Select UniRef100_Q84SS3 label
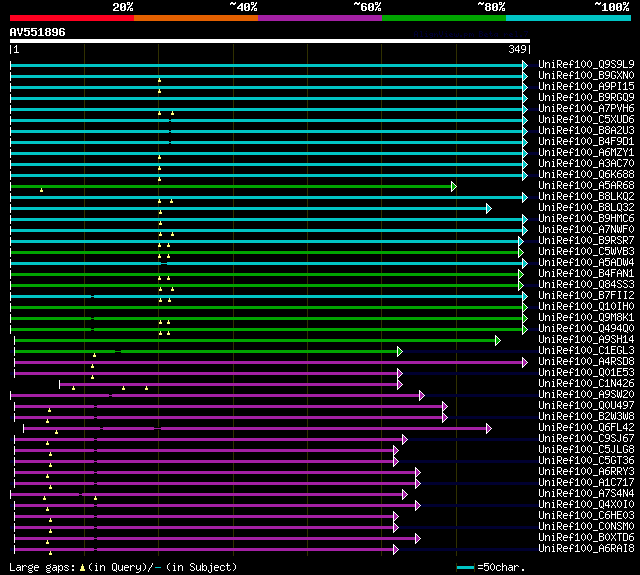 click(x=586, y=285)
